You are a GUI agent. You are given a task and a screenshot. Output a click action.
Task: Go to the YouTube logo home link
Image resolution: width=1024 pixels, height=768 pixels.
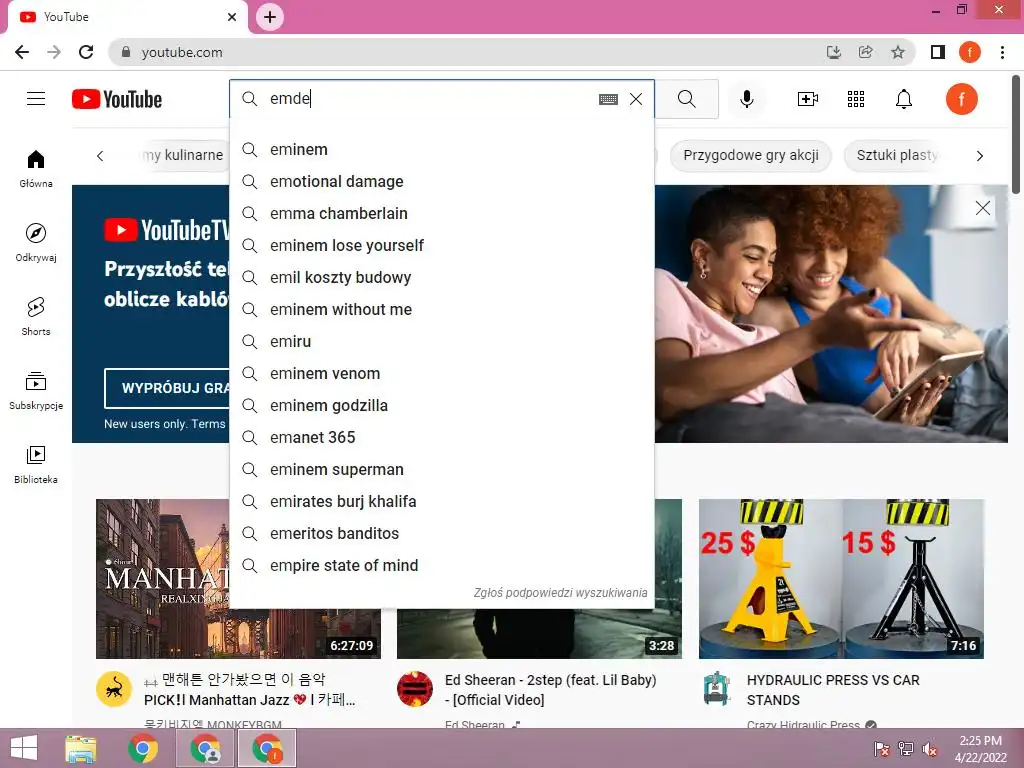(x=117, y=99)
